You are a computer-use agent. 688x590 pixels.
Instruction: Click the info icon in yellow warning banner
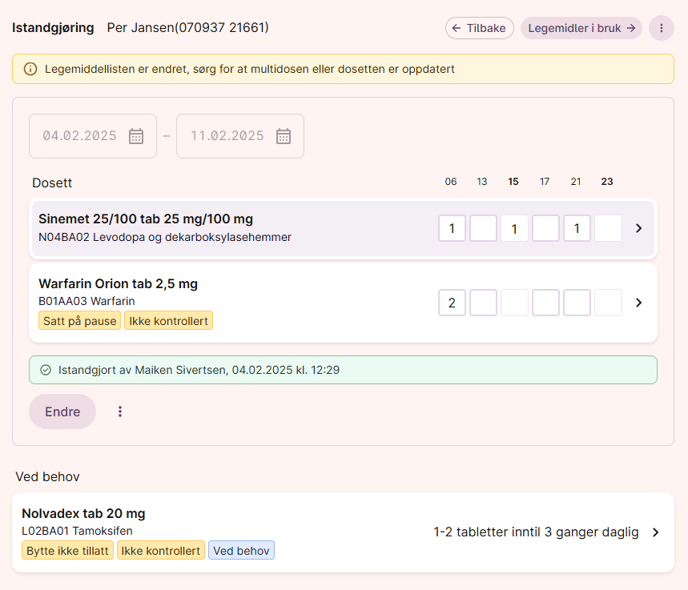pyautogui.click(x=30, y=69)
